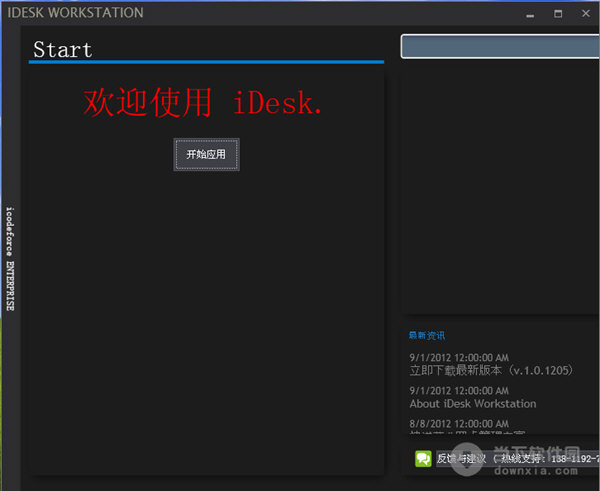
Task: Open news item 立即下载最新版本 (v.1.0.1205)
Action: coord(491,370)
